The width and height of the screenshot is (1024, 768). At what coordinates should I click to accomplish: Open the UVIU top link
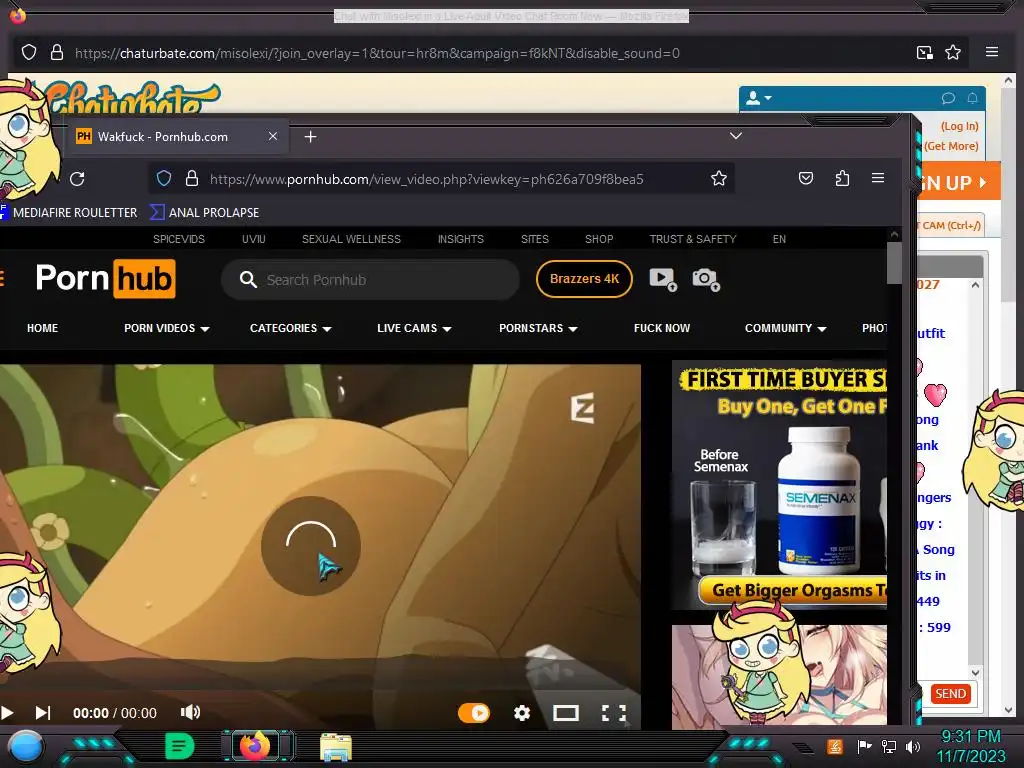click(253, 239)
